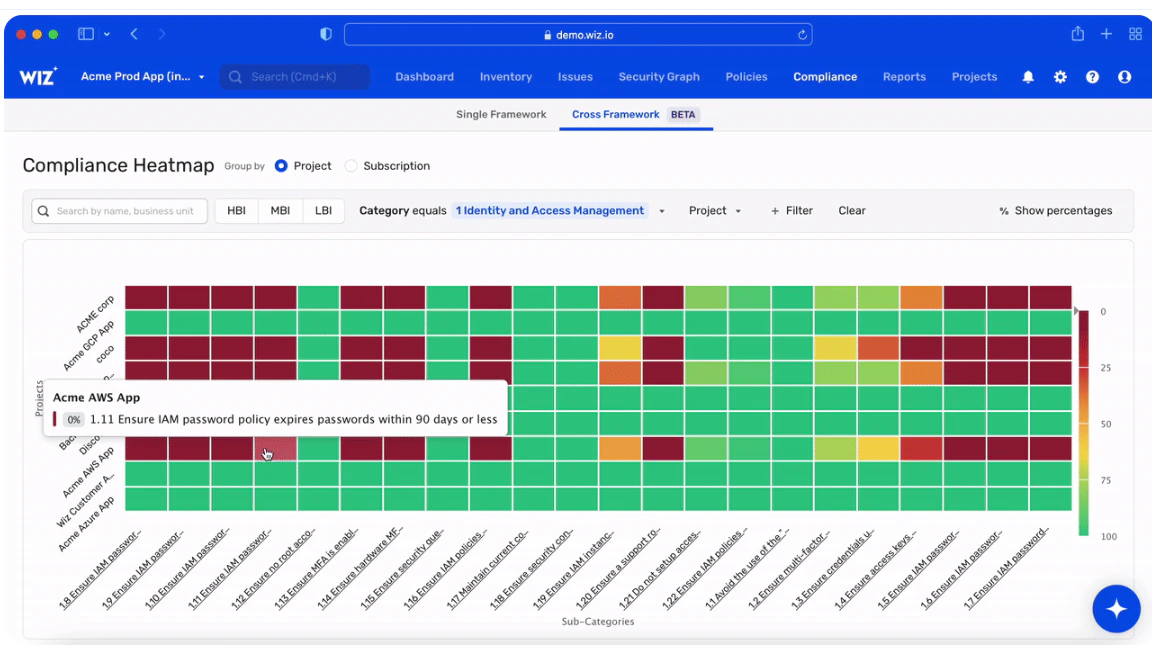1152x656 pixels.
Task: Open the settings gear
Action: click(x=1060, y=77)
